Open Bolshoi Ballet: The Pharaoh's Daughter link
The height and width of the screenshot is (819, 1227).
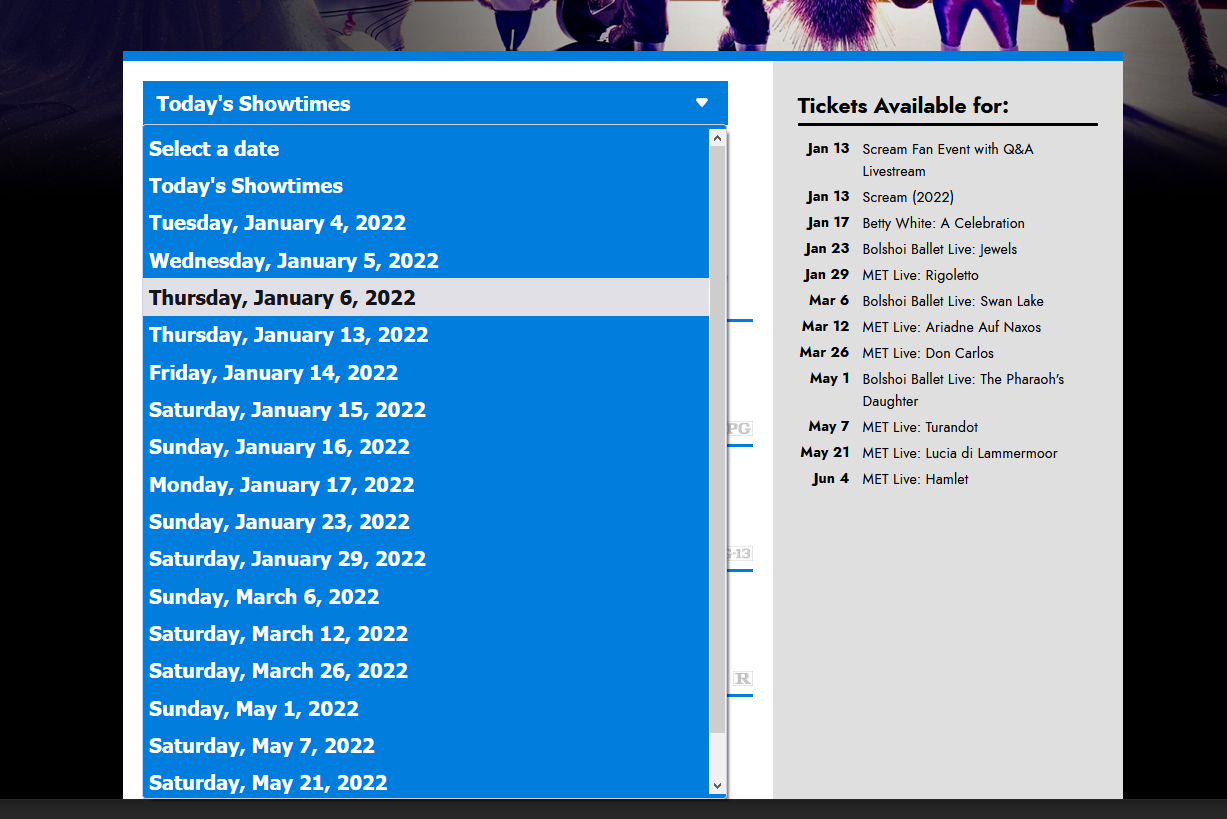point(963,390)
